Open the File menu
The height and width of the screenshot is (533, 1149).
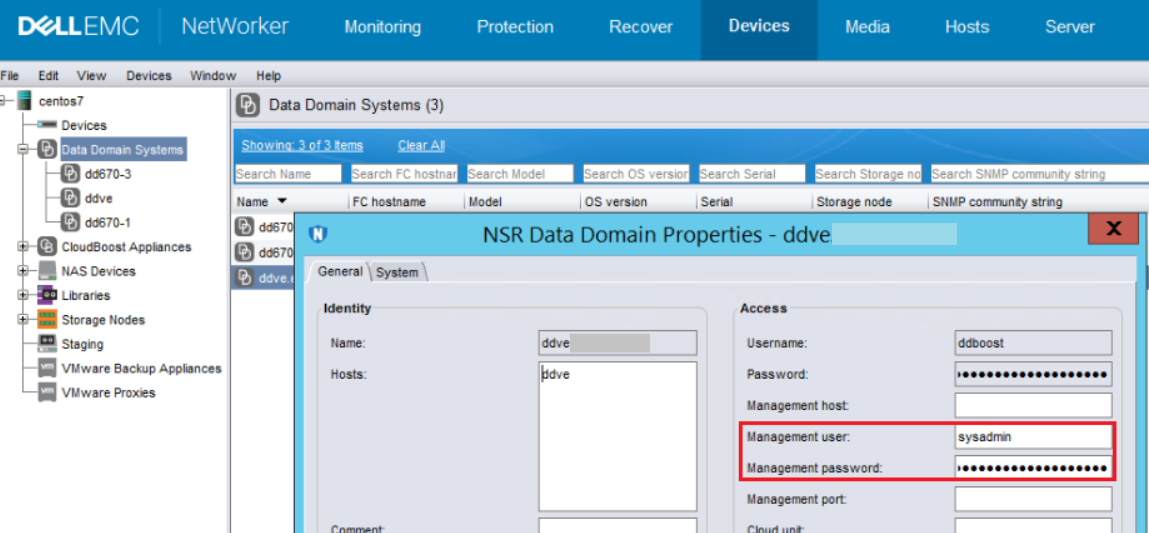pyautogui.click(x=9, y=76)
